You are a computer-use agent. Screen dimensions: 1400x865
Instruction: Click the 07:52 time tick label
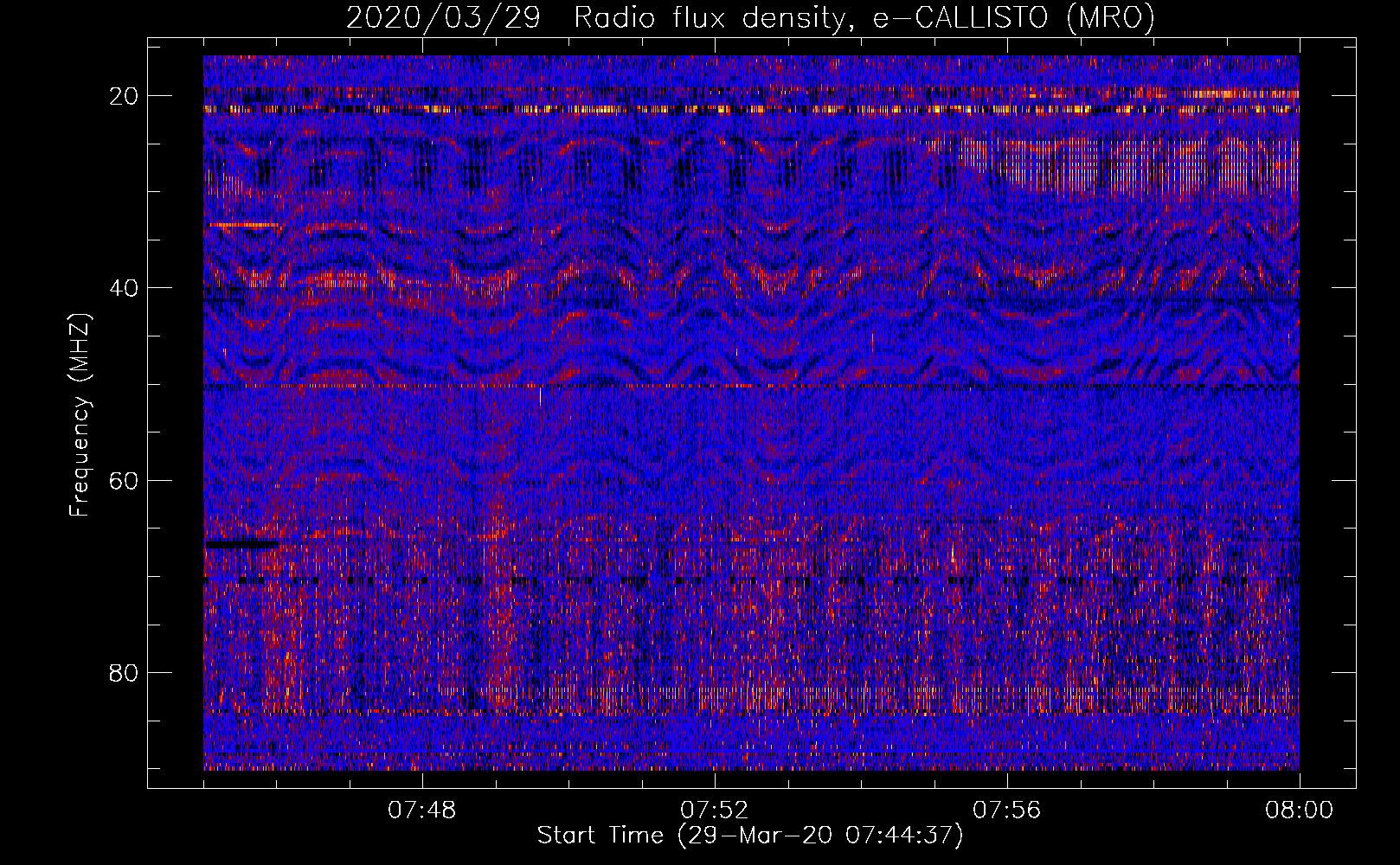tap(714, 811)
